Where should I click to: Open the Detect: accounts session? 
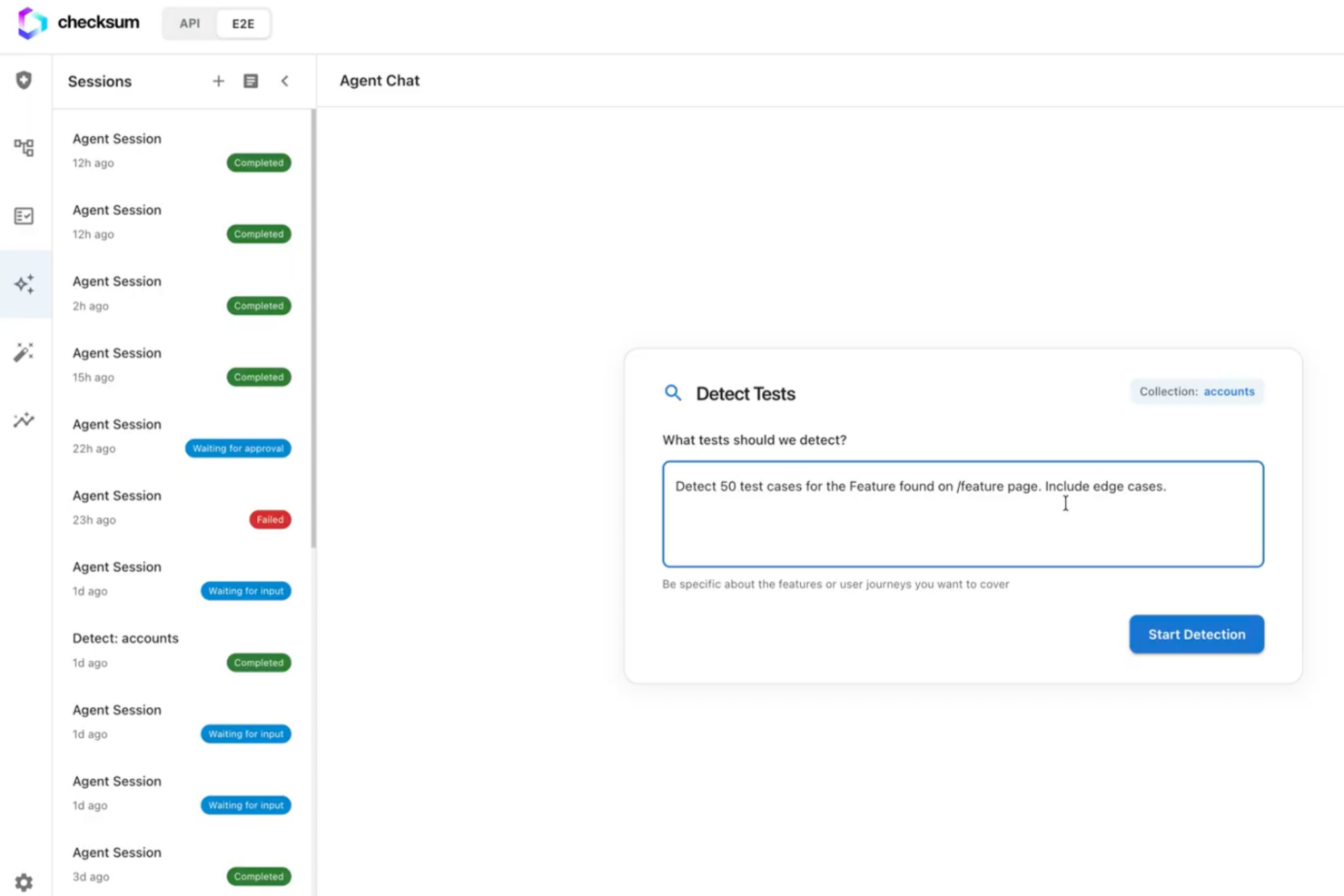click(181, 650)
